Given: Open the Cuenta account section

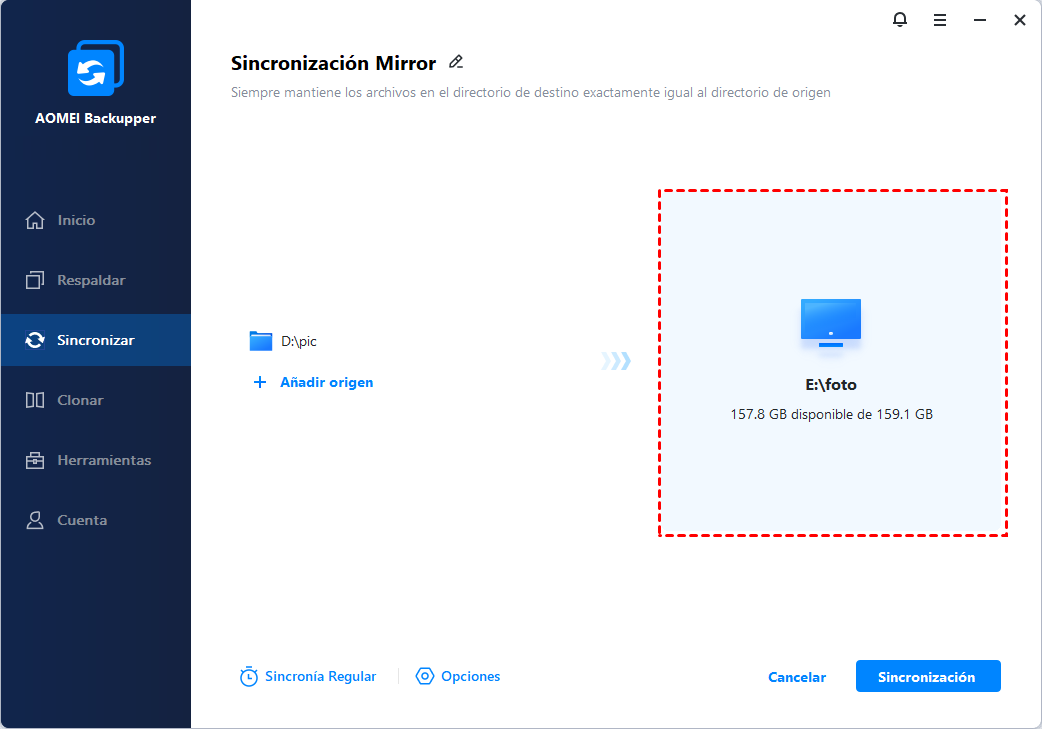Looking at the screenshot, I should click(96, 520).
